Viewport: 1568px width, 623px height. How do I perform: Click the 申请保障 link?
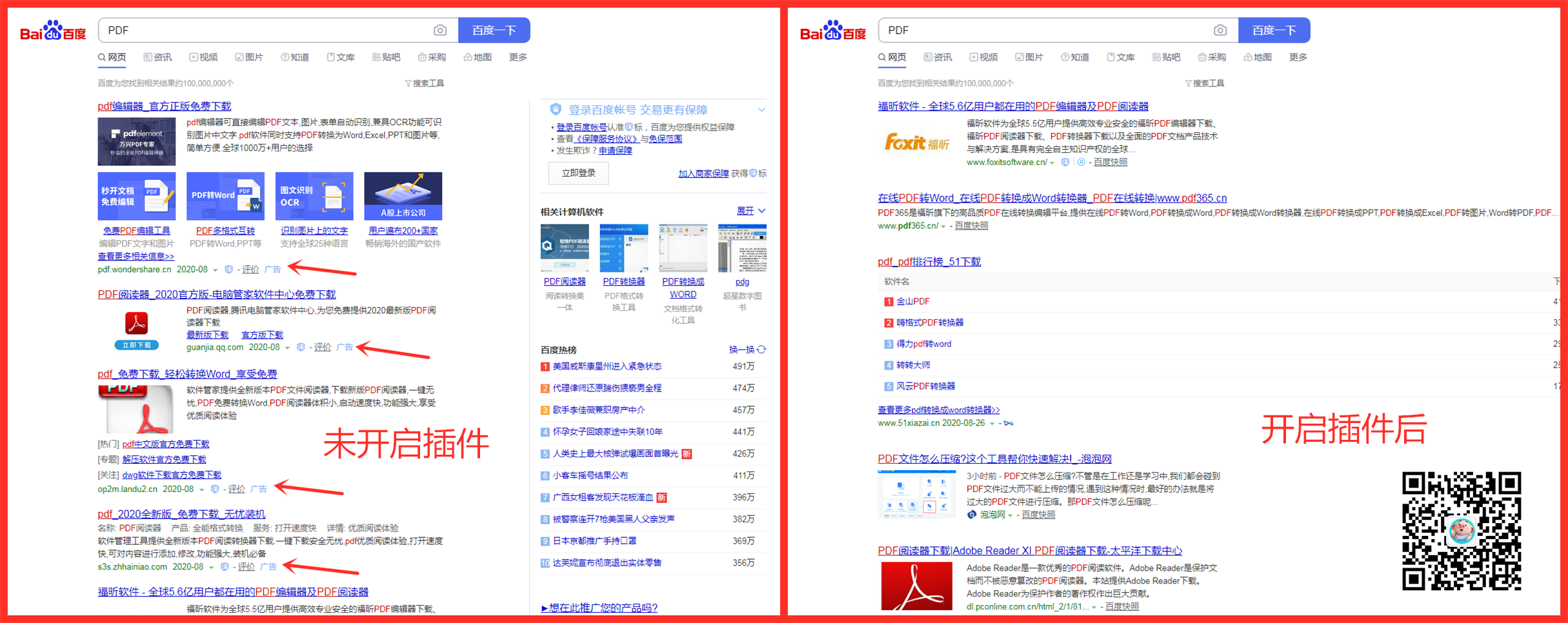coord(616,151)
